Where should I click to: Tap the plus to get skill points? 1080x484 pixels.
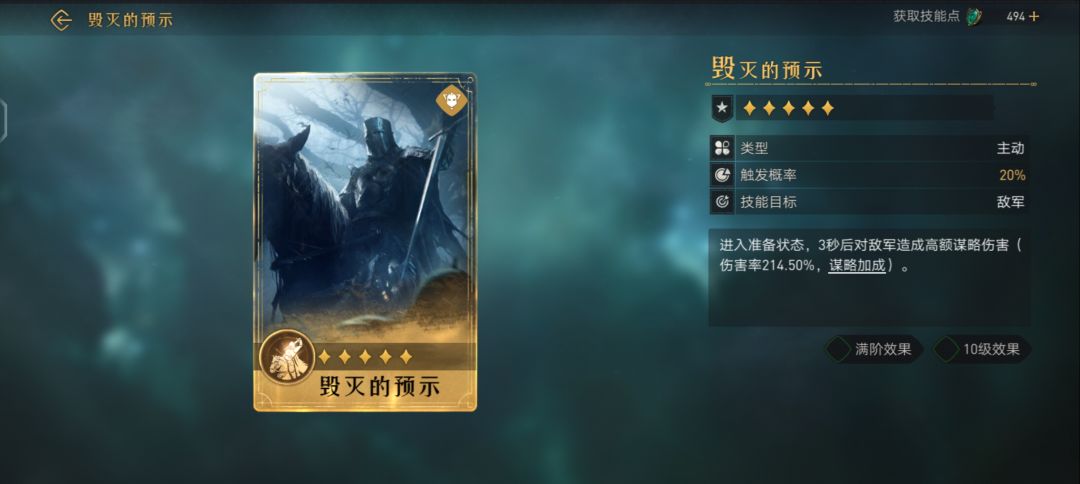coord(1034,17)
